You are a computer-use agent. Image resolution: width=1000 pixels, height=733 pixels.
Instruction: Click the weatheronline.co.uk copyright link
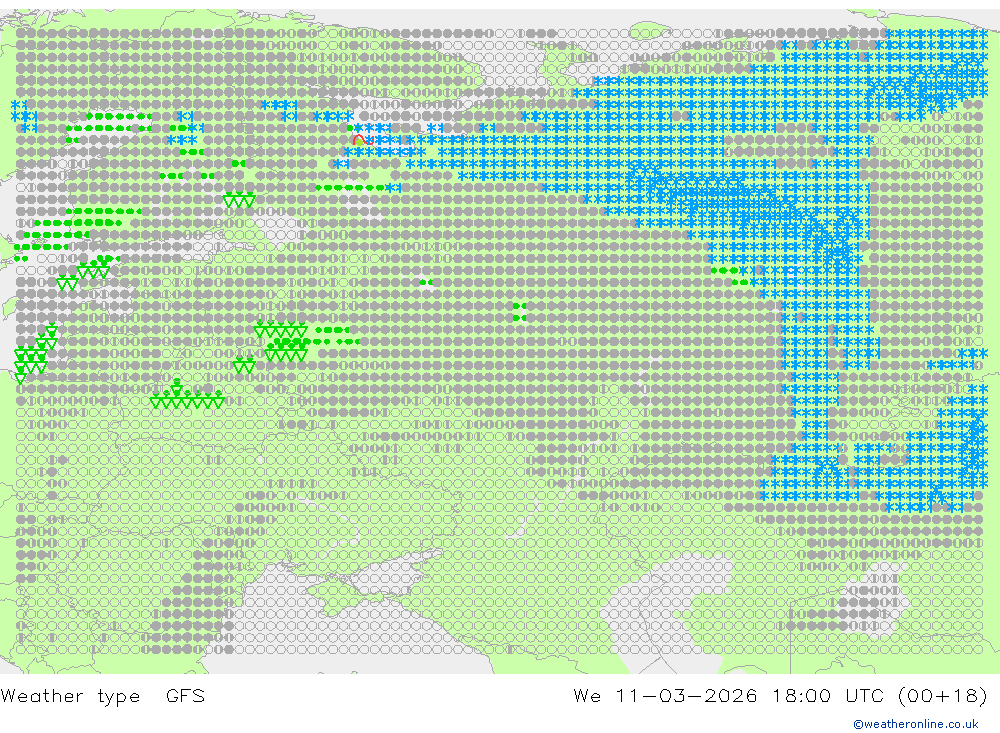(916, 724)
